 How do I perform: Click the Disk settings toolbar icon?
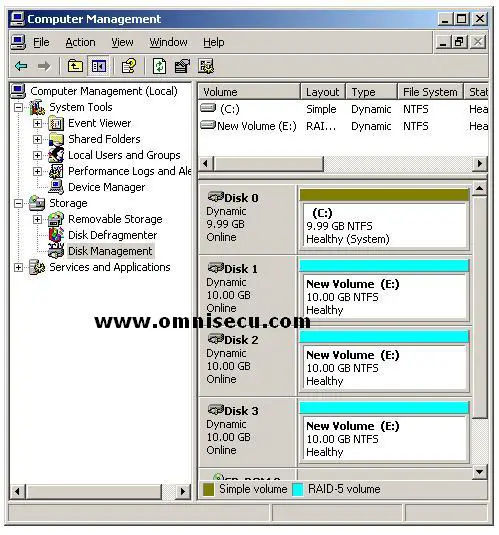206,66
